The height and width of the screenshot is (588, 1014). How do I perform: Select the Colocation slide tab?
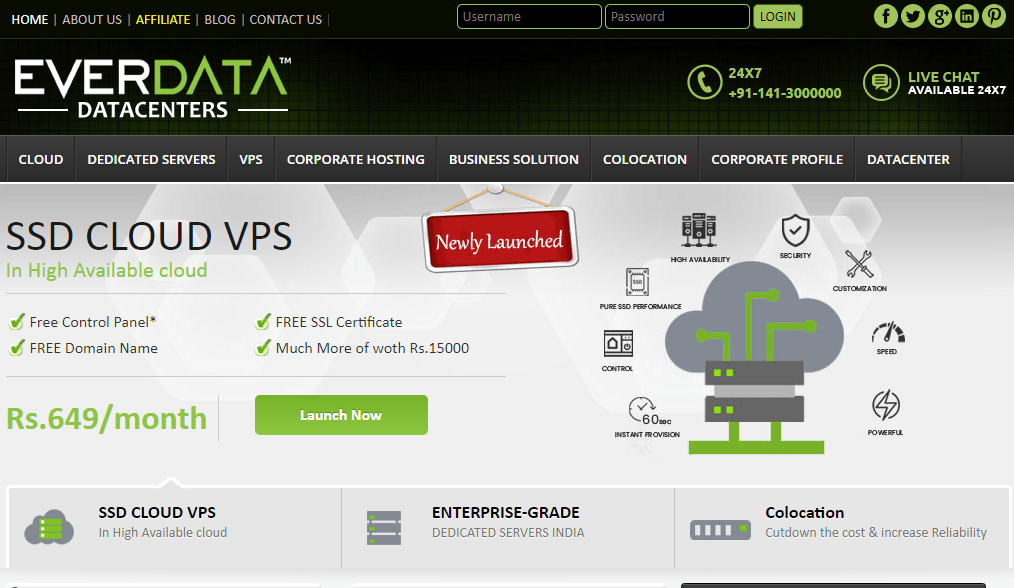(842, 527)
